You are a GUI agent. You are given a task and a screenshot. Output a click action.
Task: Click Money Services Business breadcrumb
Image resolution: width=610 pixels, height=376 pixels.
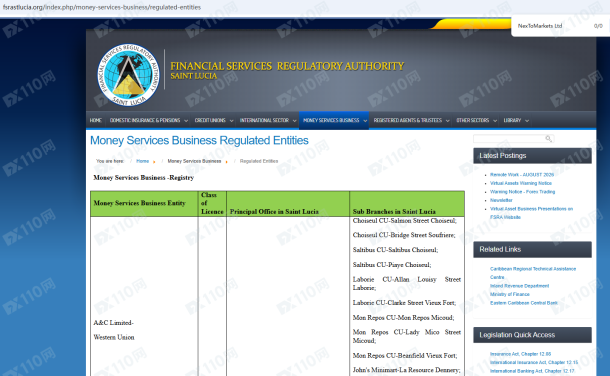click(194, 161)
